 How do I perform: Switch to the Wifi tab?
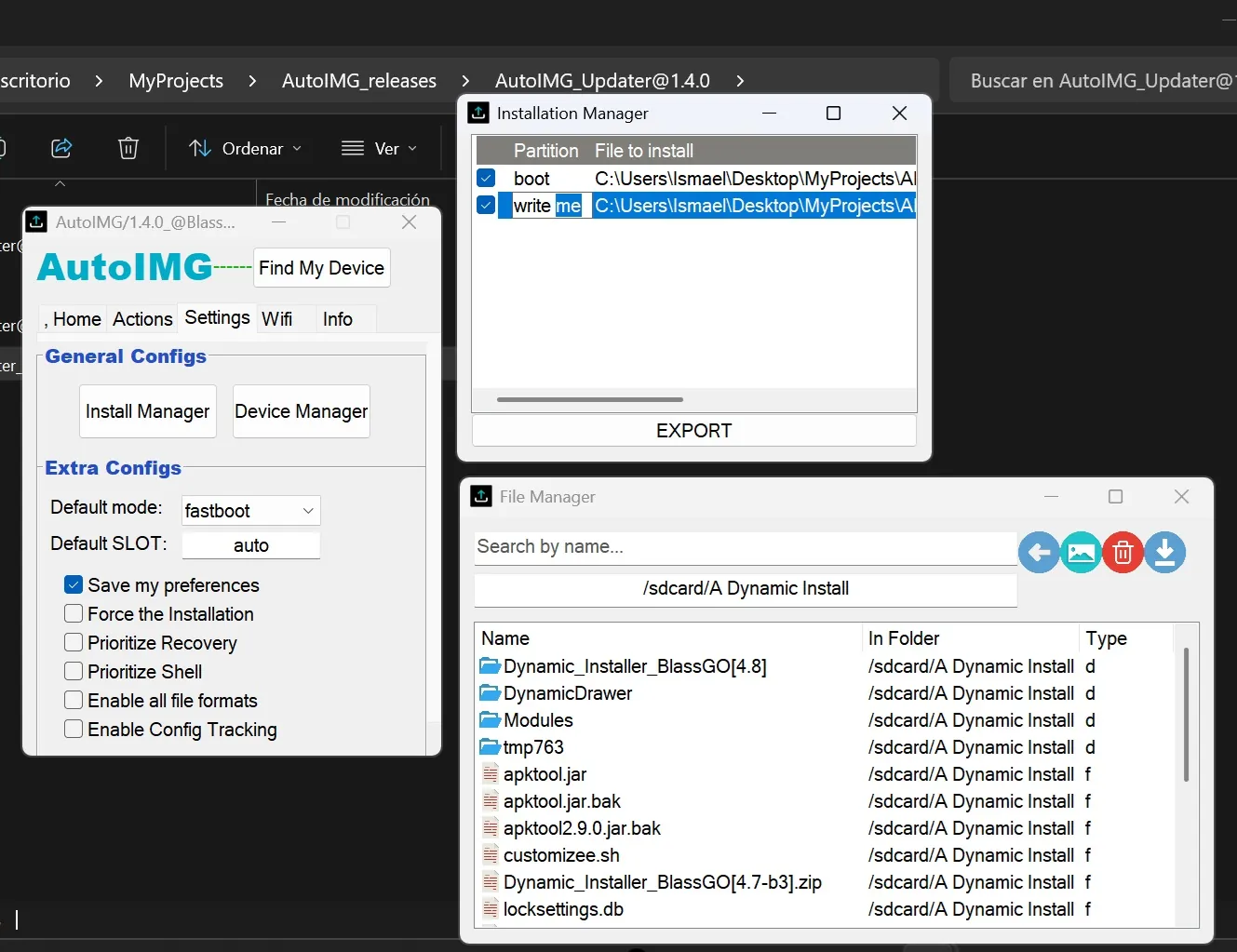point(276,319)
